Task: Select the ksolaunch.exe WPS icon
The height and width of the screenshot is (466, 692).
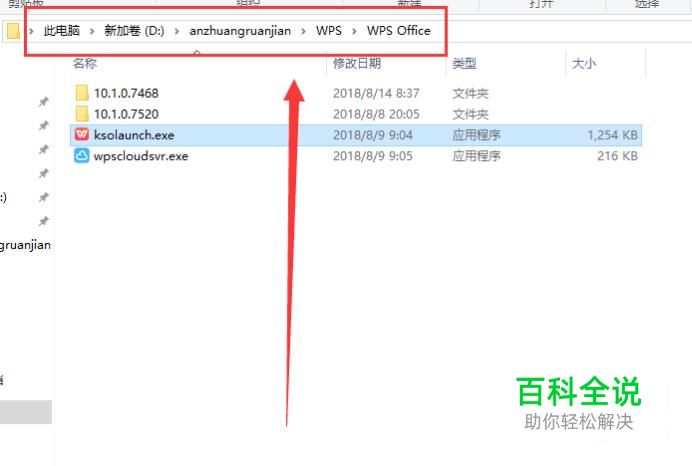Action: pyautogui.click(x=82, y=134)
